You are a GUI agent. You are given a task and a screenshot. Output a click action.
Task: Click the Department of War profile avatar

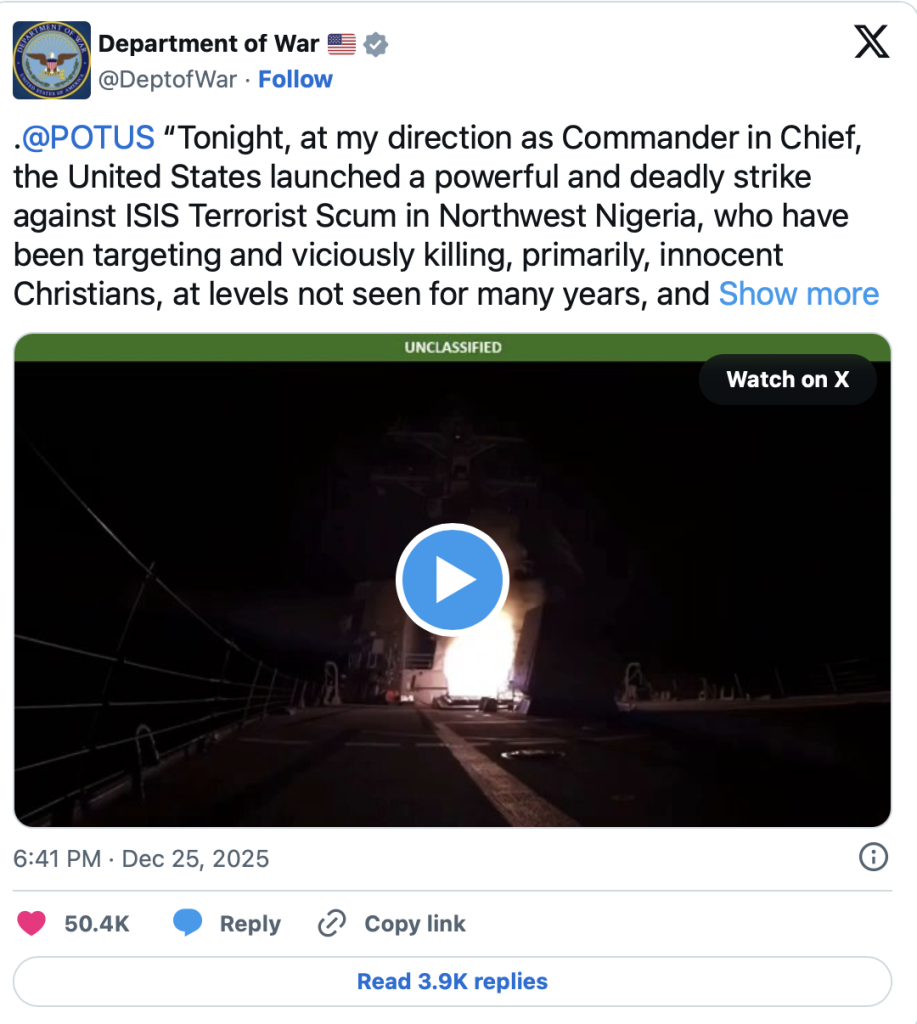point(51,60)
